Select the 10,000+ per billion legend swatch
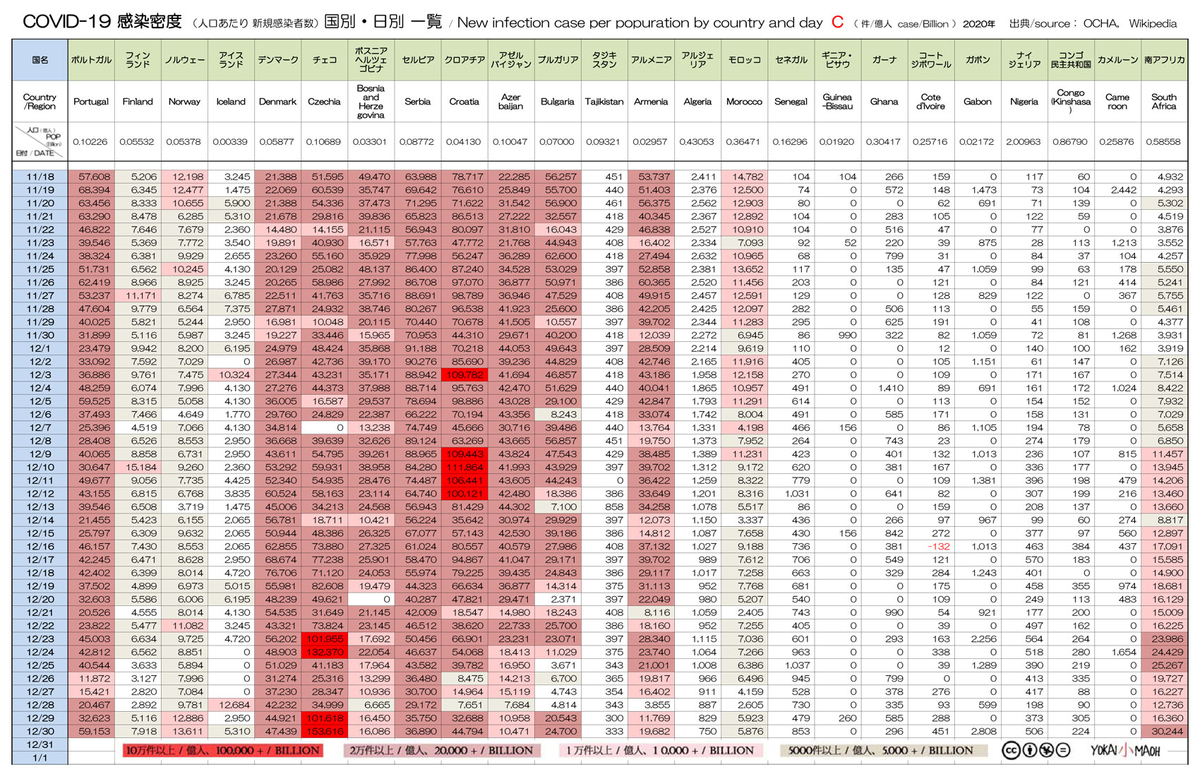The width and height of the screenshot is (1200, 772). point(662,749)
